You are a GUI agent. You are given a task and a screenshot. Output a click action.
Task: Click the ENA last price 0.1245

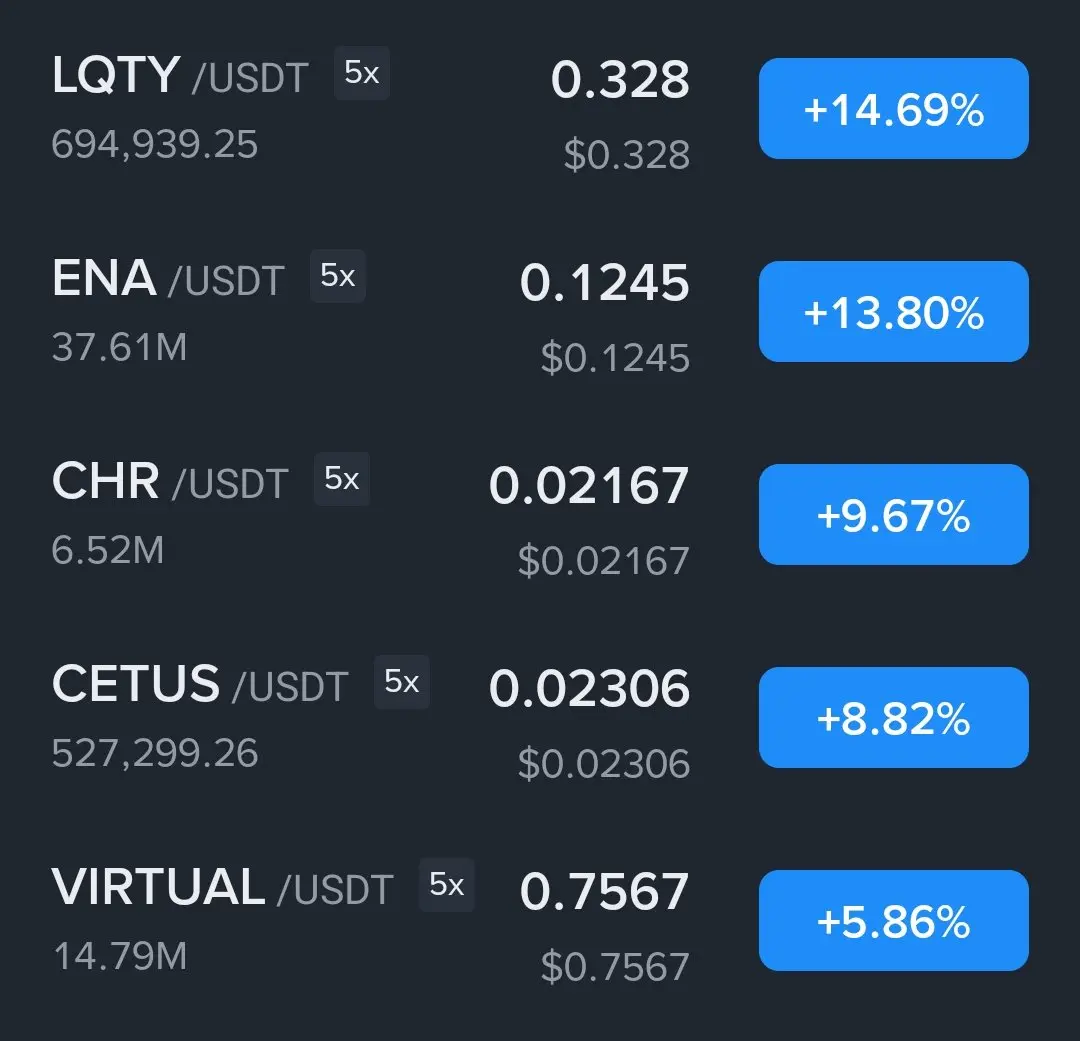(x=605, y=283)
